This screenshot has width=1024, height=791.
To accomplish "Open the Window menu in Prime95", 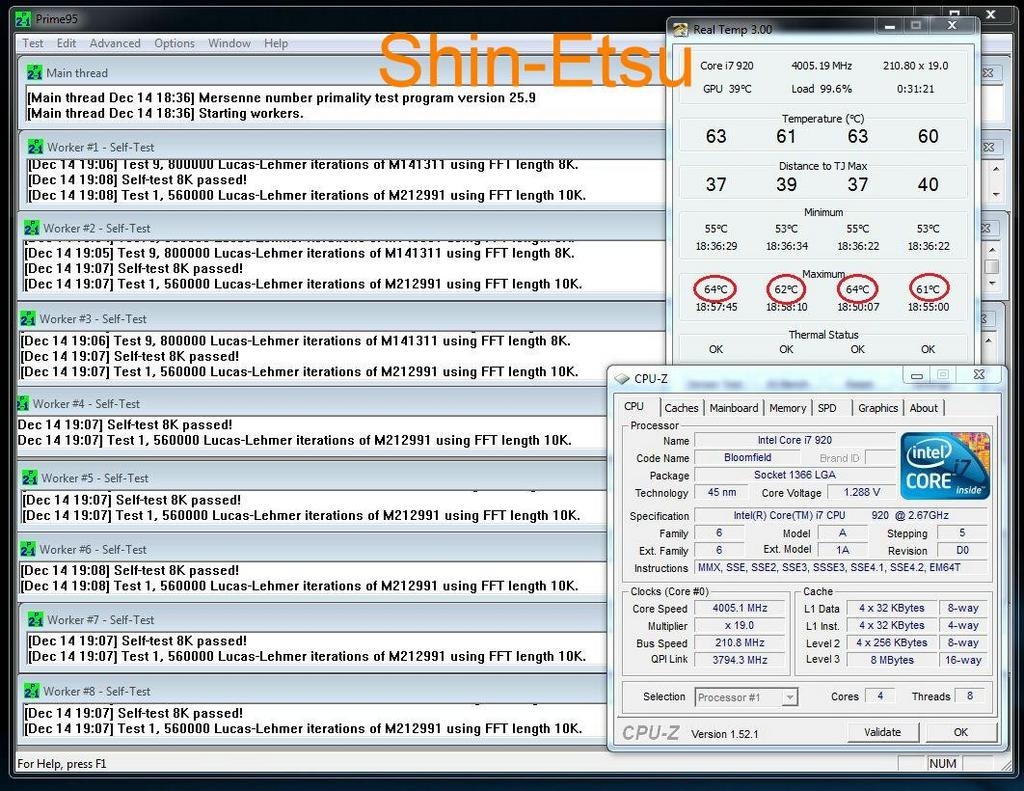I will coord(229,43).
